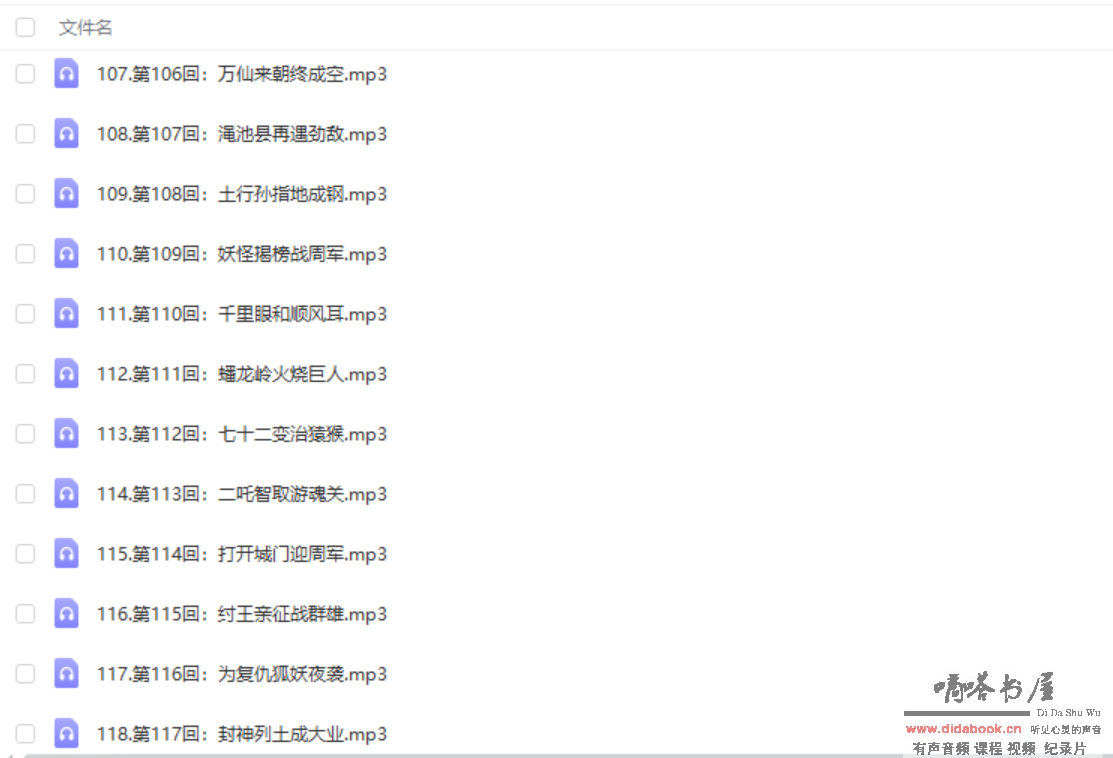
Task: Click the audio icon for 109.第108回 file
Action: pos(66,194)
